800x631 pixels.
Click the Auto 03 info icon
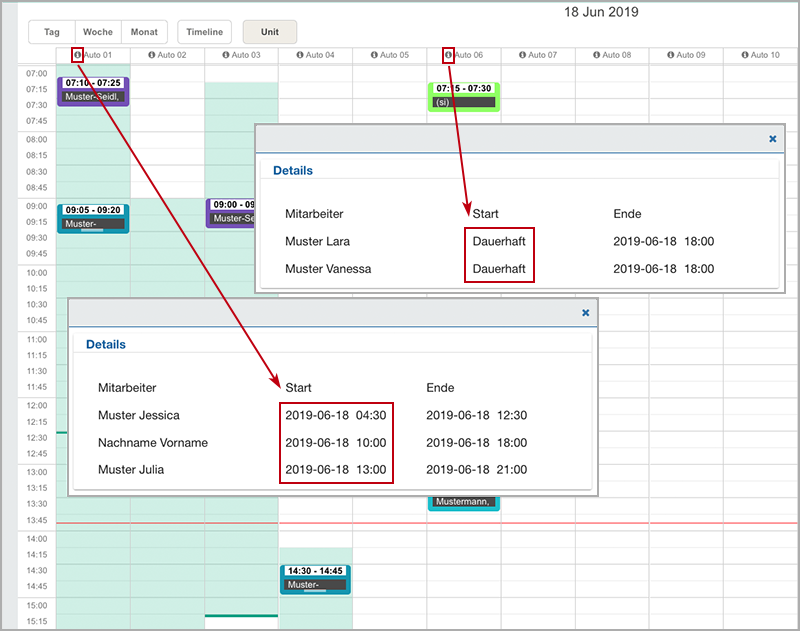pyautogui.click(x=226, y=55)
